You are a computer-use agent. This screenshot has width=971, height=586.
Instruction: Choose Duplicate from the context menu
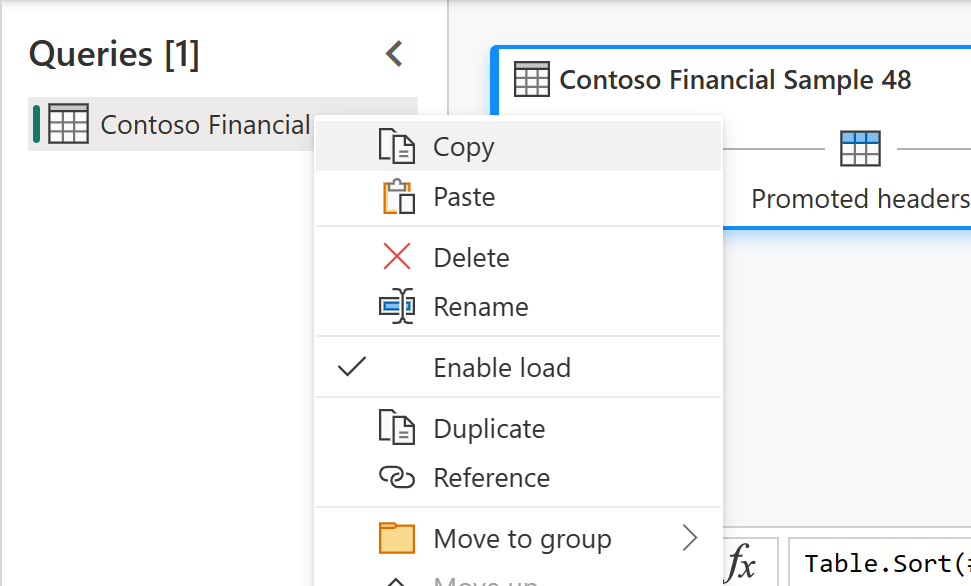point(489,428)
